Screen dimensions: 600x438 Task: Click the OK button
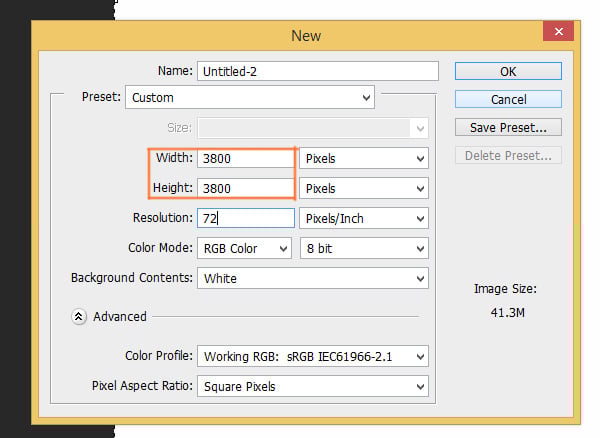pos(508,71)
